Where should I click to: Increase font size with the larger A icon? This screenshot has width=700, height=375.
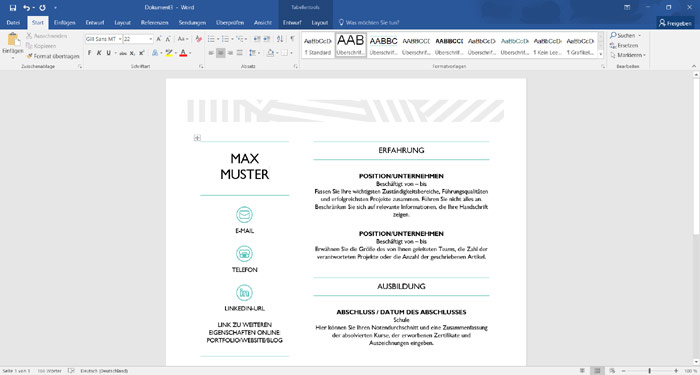point(159,39)
